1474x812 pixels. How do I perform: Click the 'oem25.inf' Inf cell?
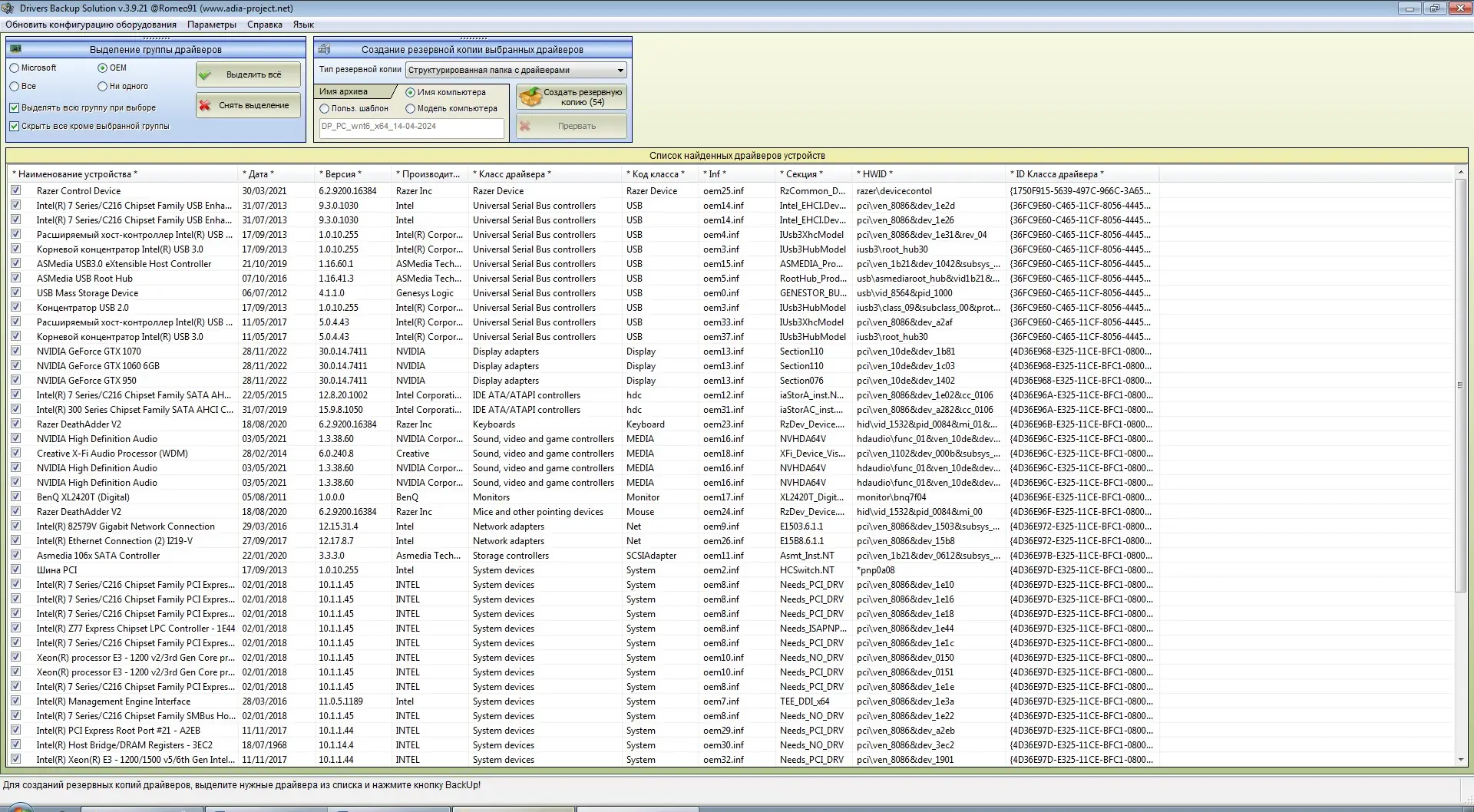[723, 191]
